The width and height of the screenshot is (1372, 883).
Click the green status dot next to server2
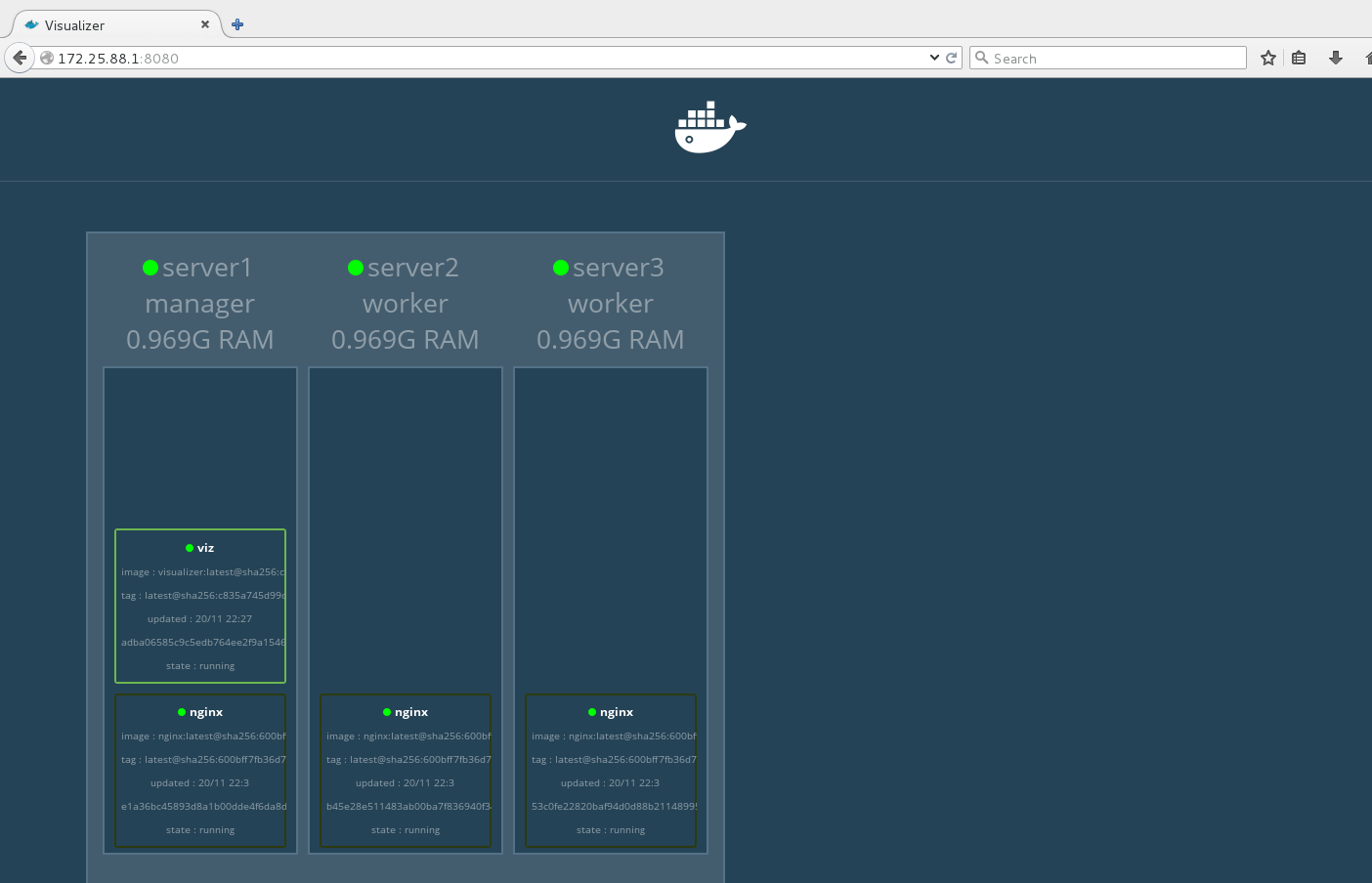pos(356,267)
